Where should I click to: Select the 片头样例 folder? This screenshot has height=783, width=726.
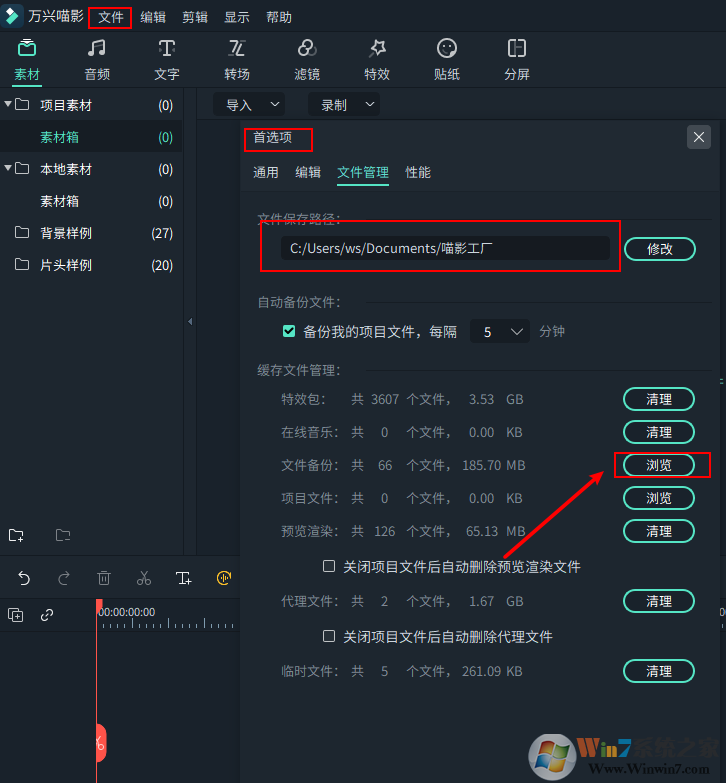[x=91, y=265]
